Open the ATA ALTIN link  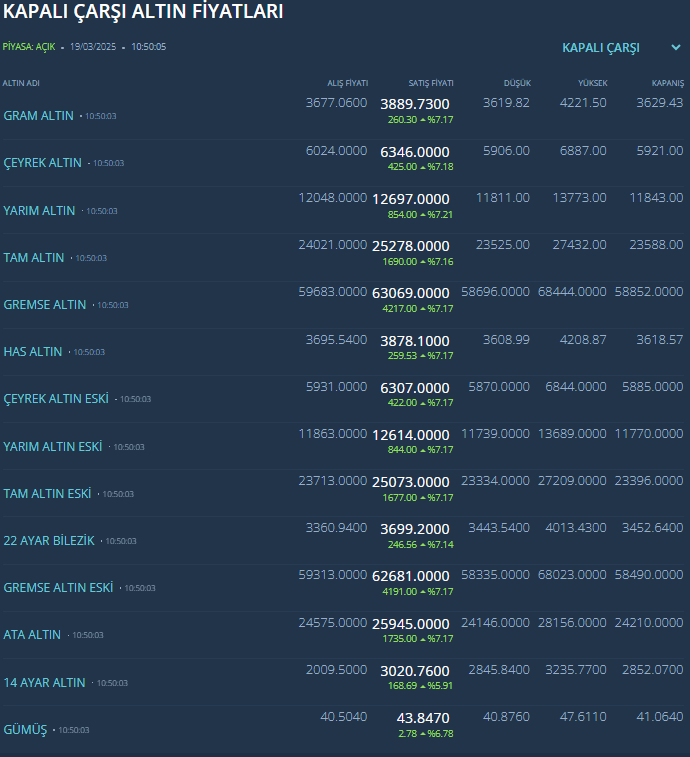coord(32,634)
